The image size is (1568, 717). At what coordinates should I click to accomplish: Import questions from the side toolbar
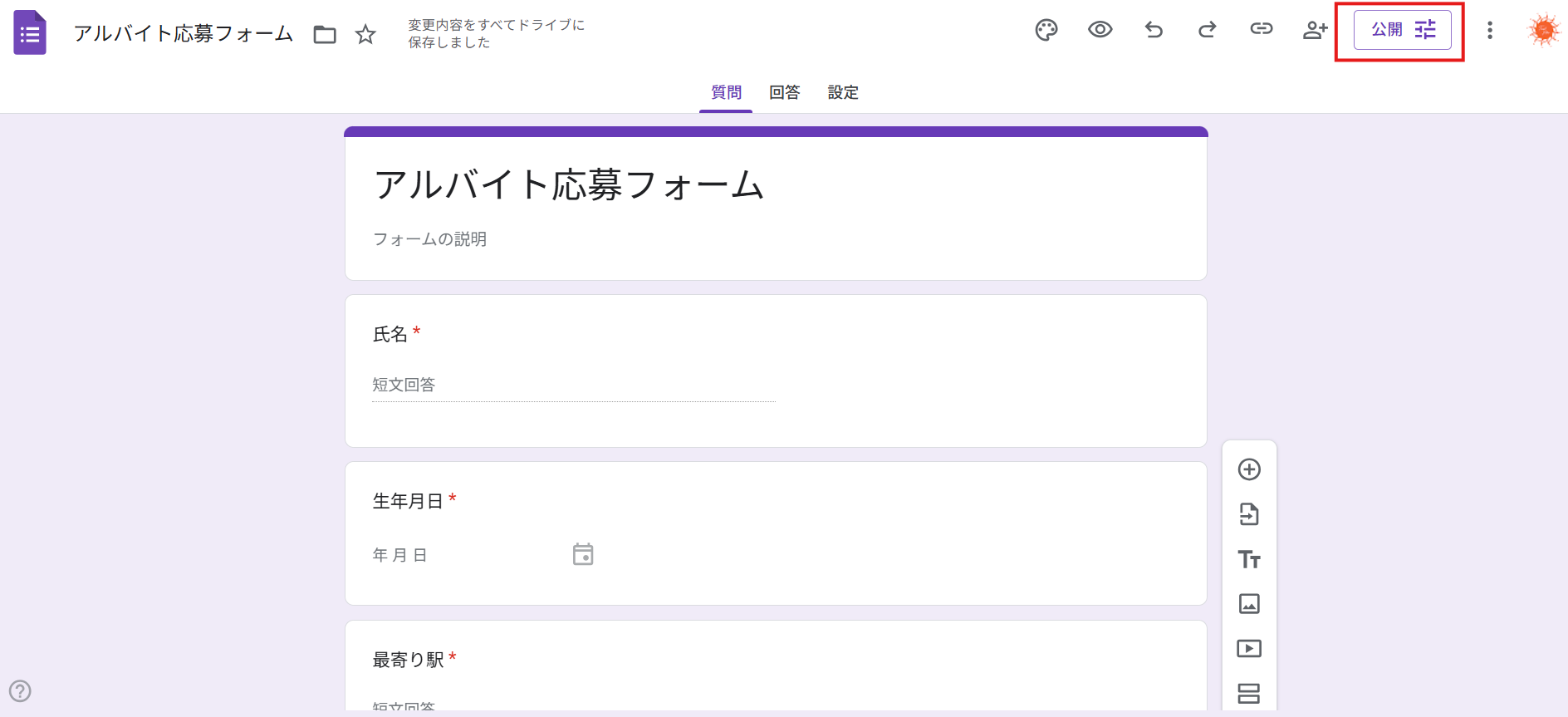click(x=1249, y=514)
